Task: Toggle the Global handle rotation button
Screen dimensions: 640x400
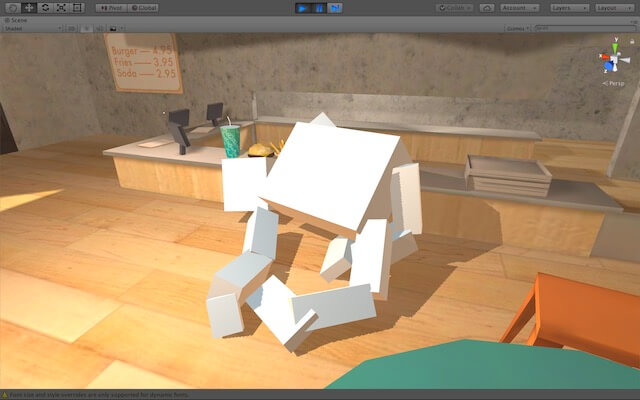Action: click(x=143, y=8)
